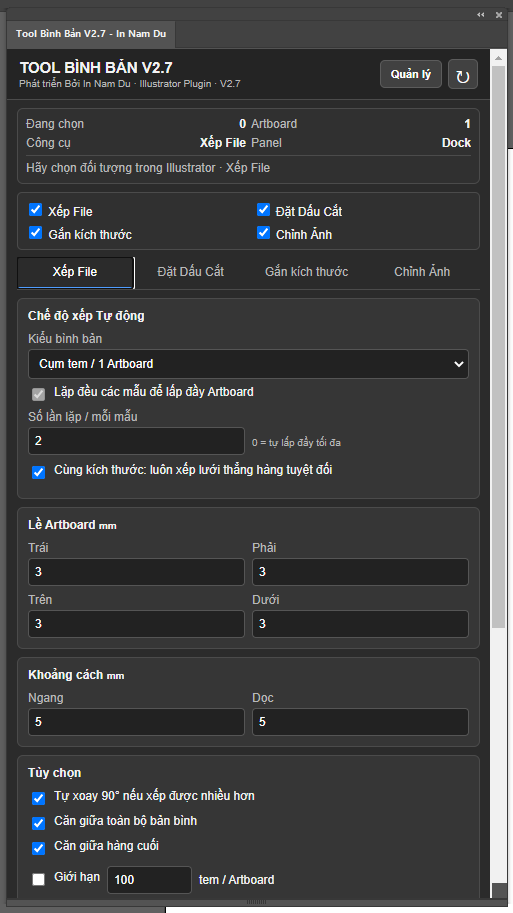This screenshot has width=513, height=913.
Task: Switch to the Gắn kích thước tab
Action: pyautogui.click(x=306, y=272)
